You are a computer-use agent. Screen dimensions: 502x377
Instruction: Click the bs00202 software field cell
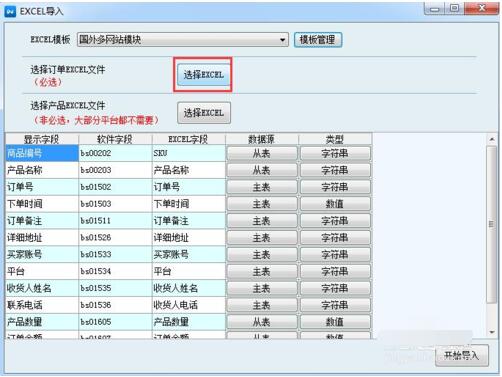[x=115, y=153]
